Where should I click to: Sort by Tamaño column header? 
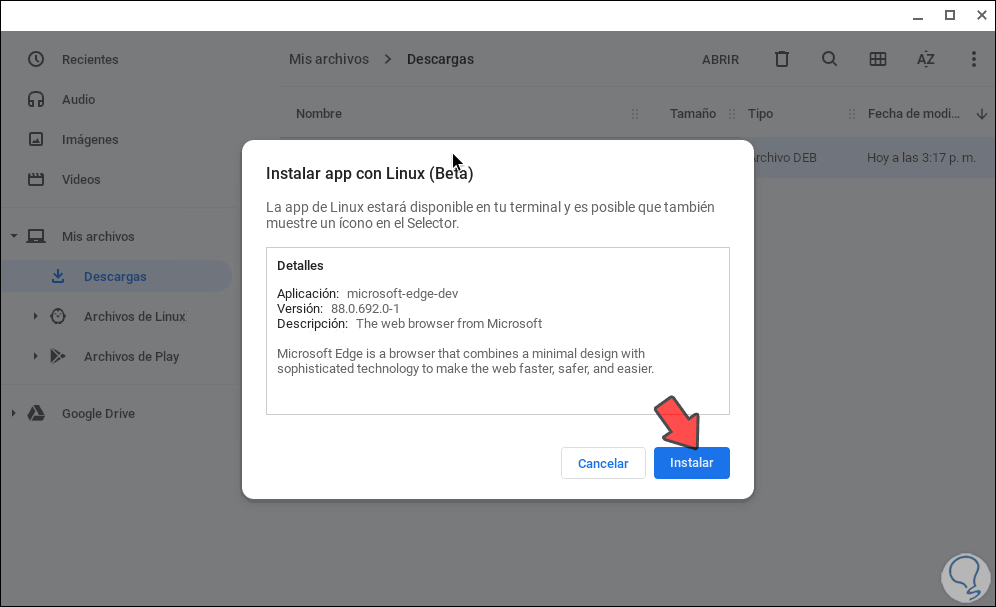(692, 114)
